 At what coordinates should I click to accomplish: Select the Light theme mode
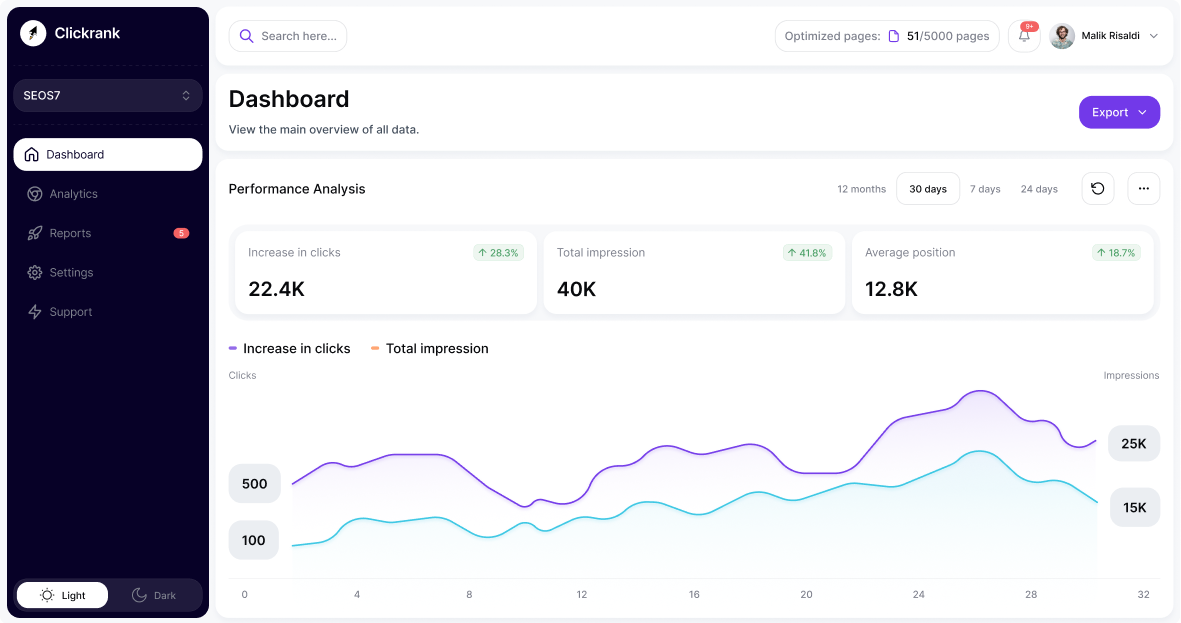(62, 595)
